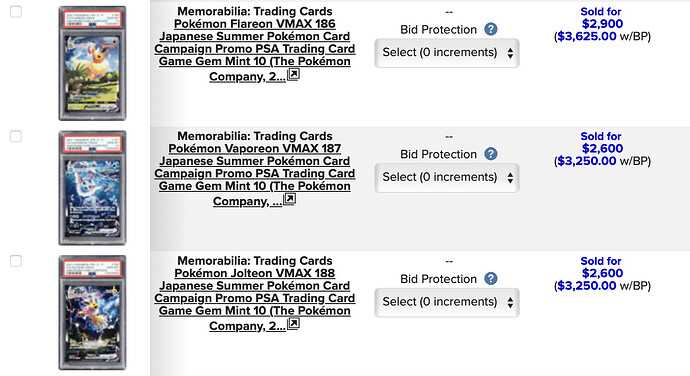Screen dimensions: 690x376
Task: Tick the checkbox beside Flareon VMAX 186
Action: pos(16,11)
